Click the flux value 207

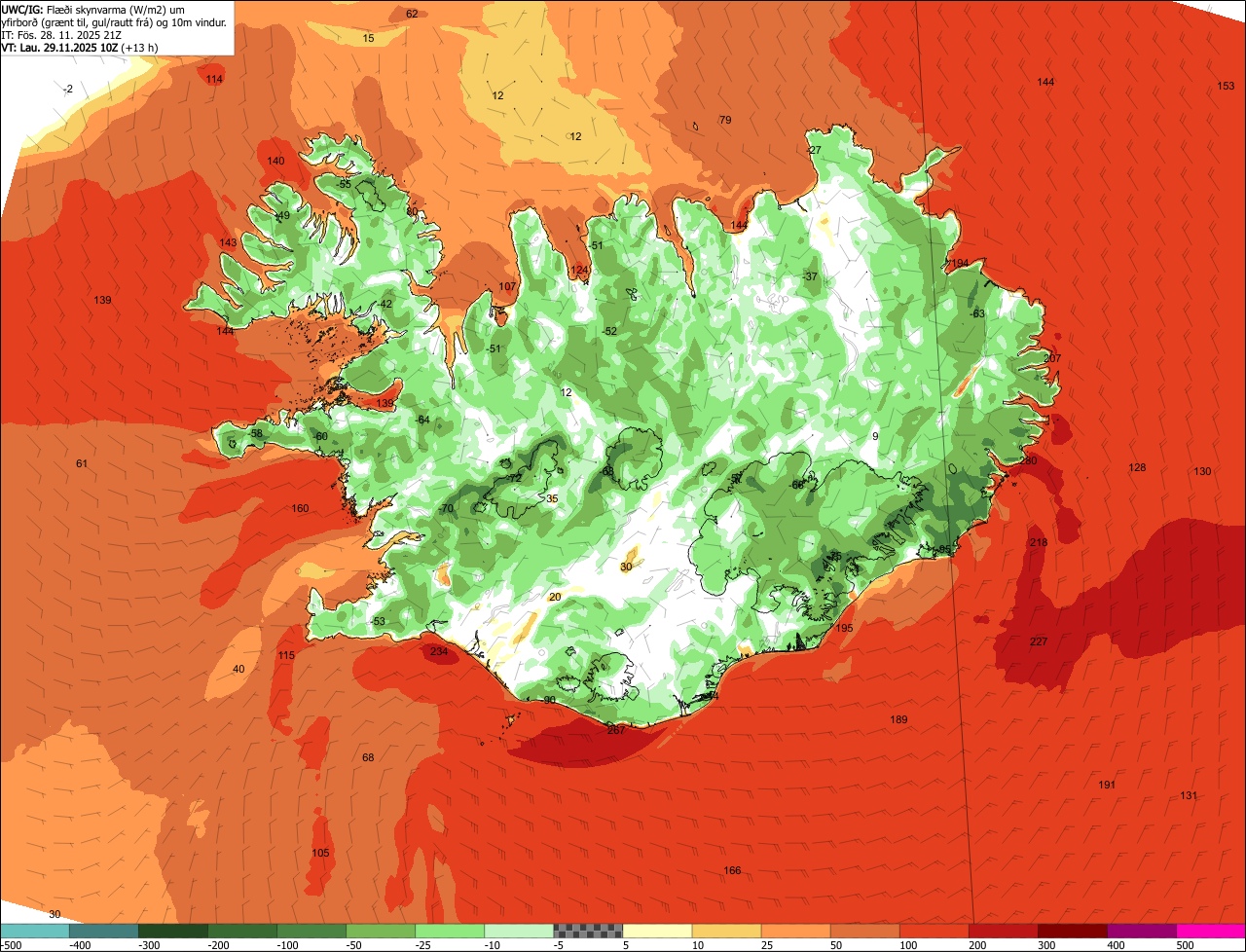tap(1052, 358)
